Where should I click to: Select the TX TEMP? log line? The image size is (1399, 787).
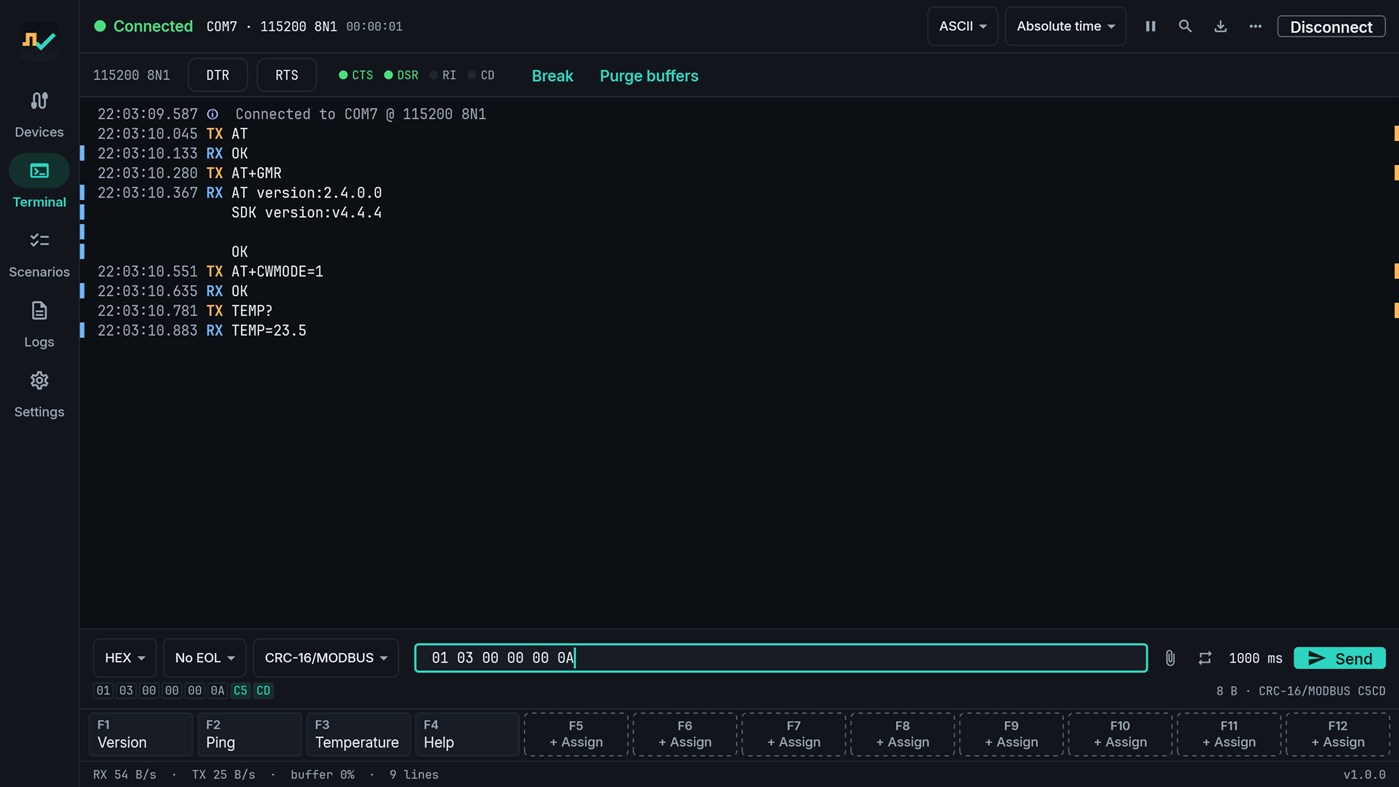[x=739, y=311]
